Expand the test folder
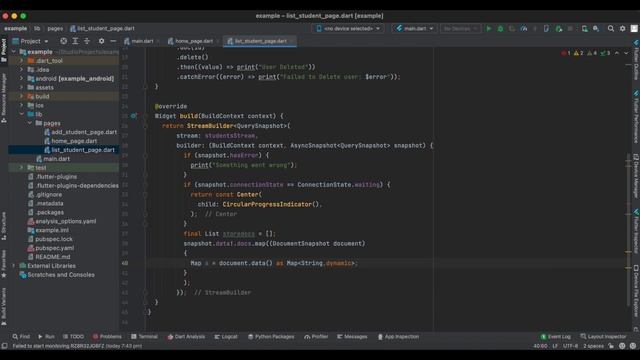Image resolution: width=640 pixels, height=360 pixels. coord(22,168)
